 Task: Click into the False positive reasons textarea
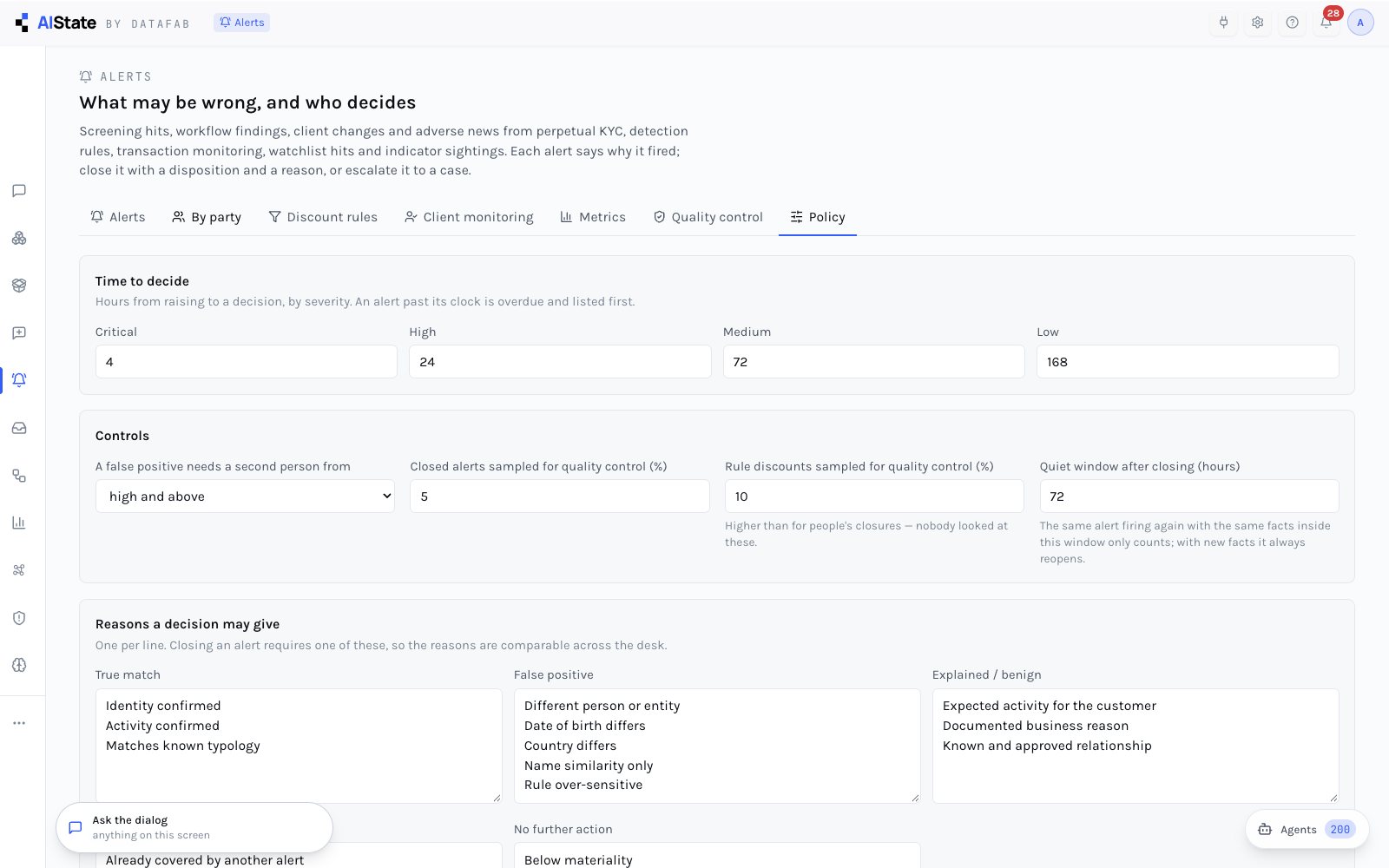tap(717, 746)
